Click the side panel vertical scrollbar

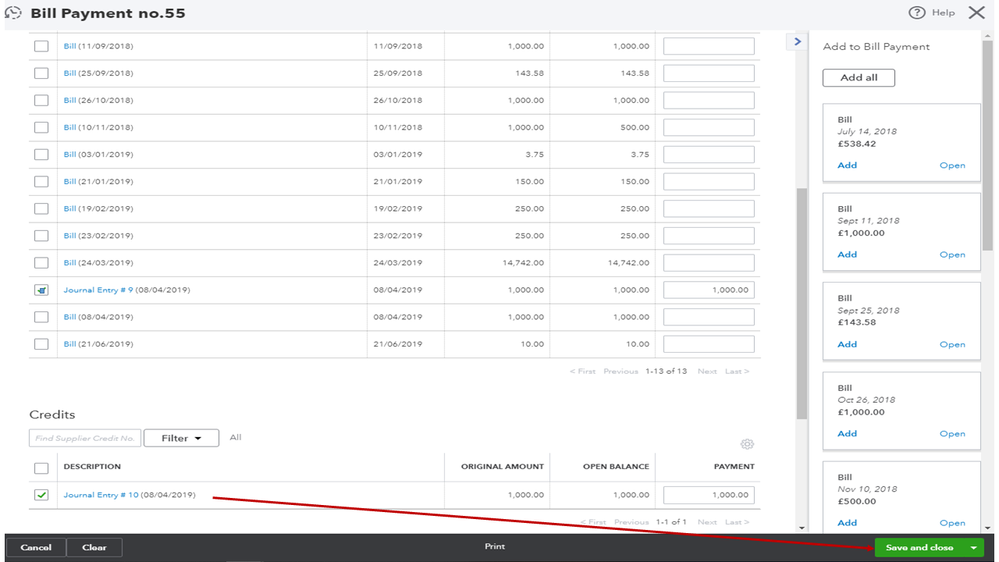[988, 145]
